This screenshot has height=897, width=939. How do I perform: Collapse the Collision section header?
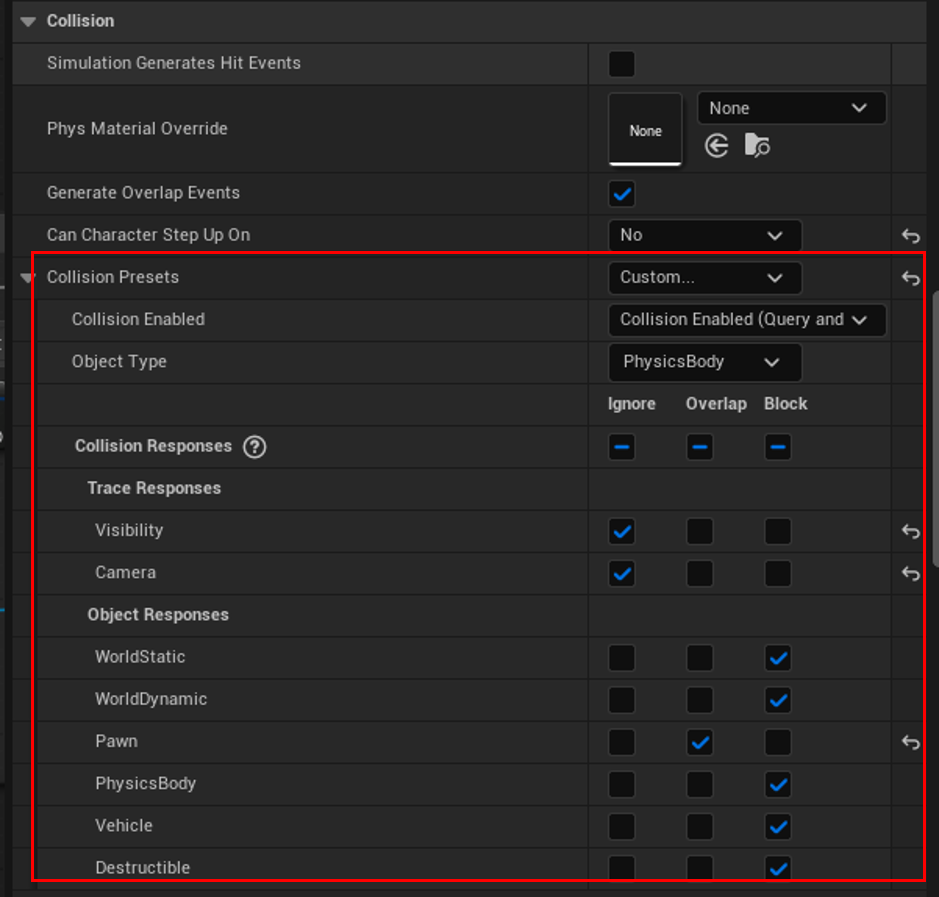pos(27,21)
